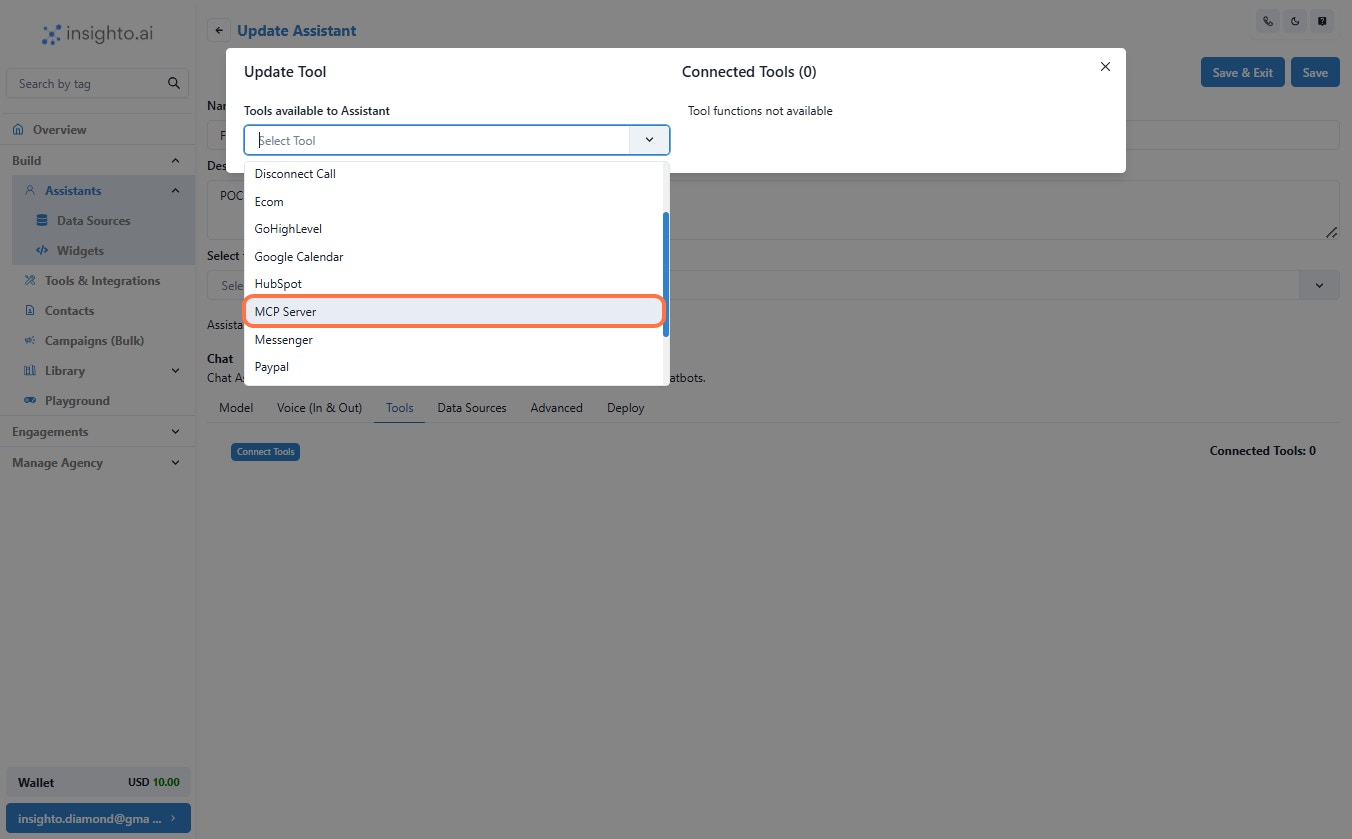Select MCP Server from the tool list
Screen dimensions: 1352x839
454,312
